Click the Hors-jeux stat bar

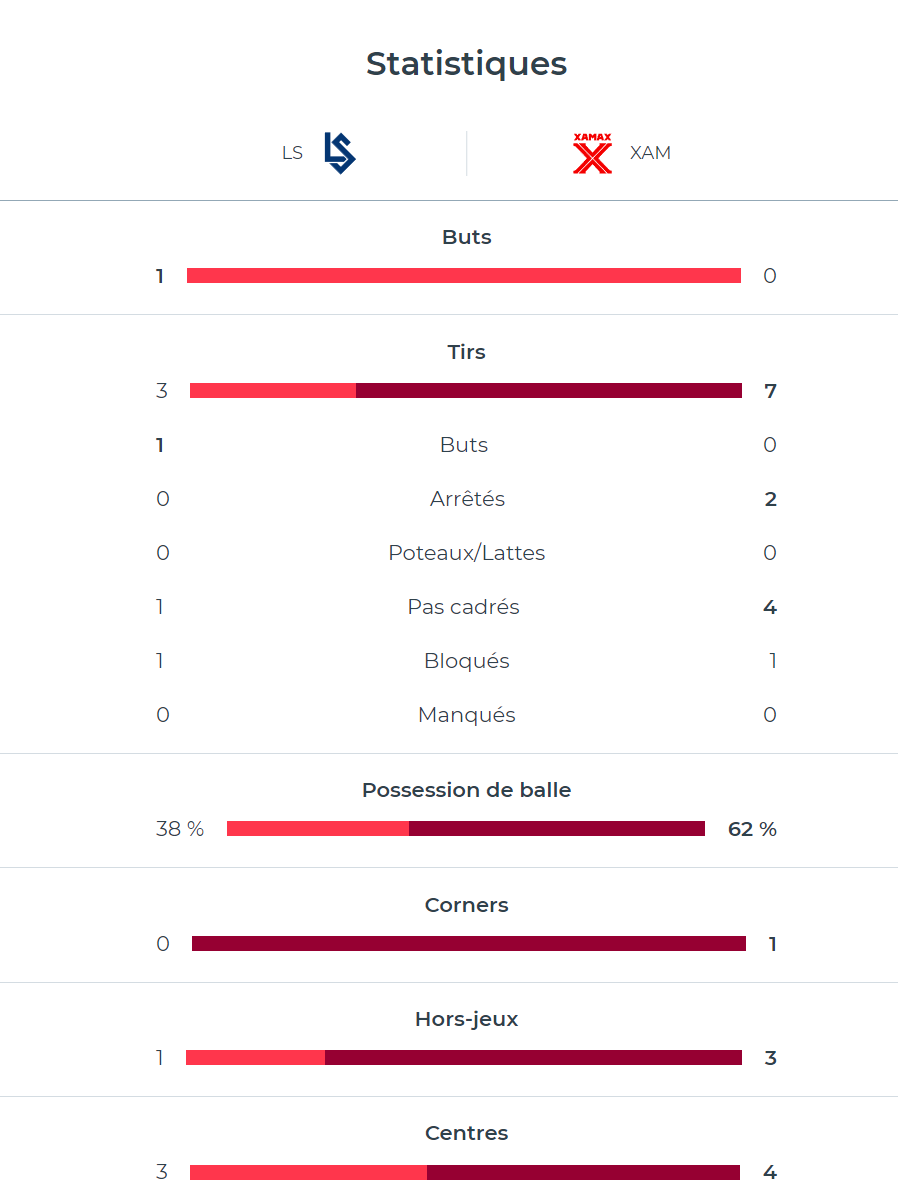(x=464, y=1058)
